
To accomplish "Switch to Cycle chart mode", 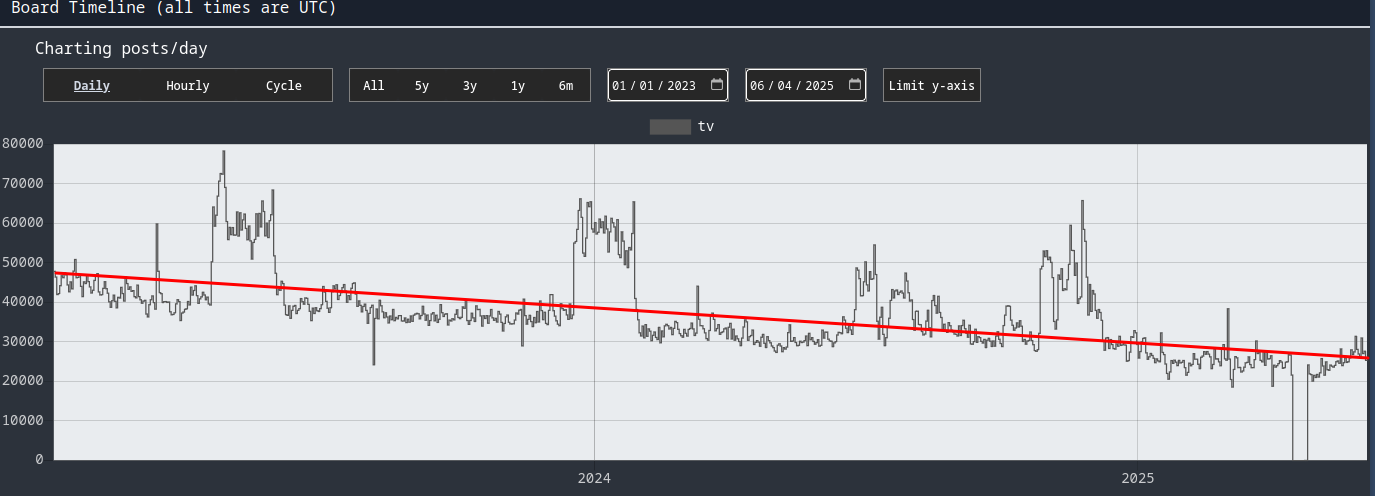I will 284,86.
